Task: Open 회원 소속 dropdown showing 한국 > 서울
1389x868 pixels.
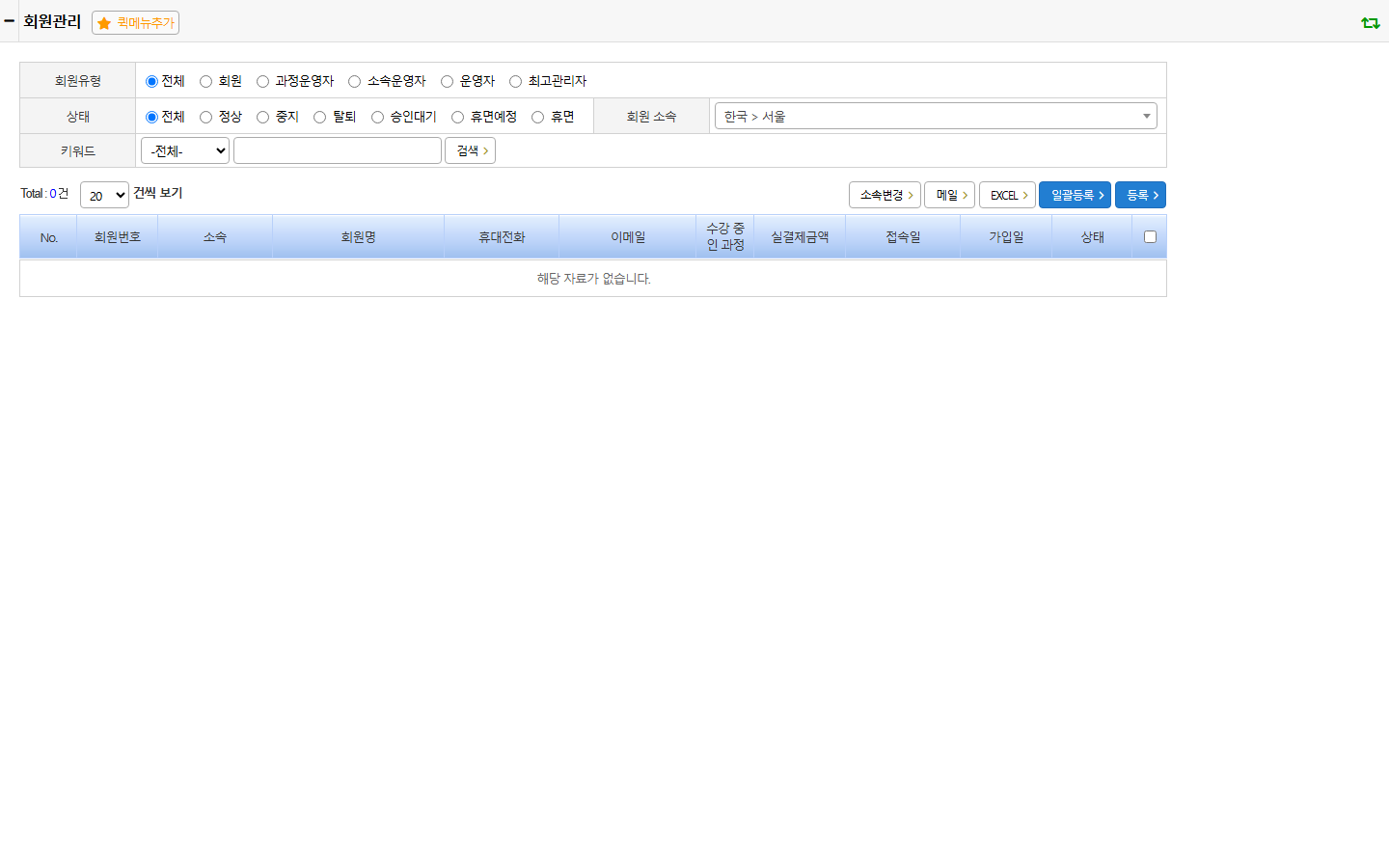Action: pyautogui.click(x=936, y=116)
